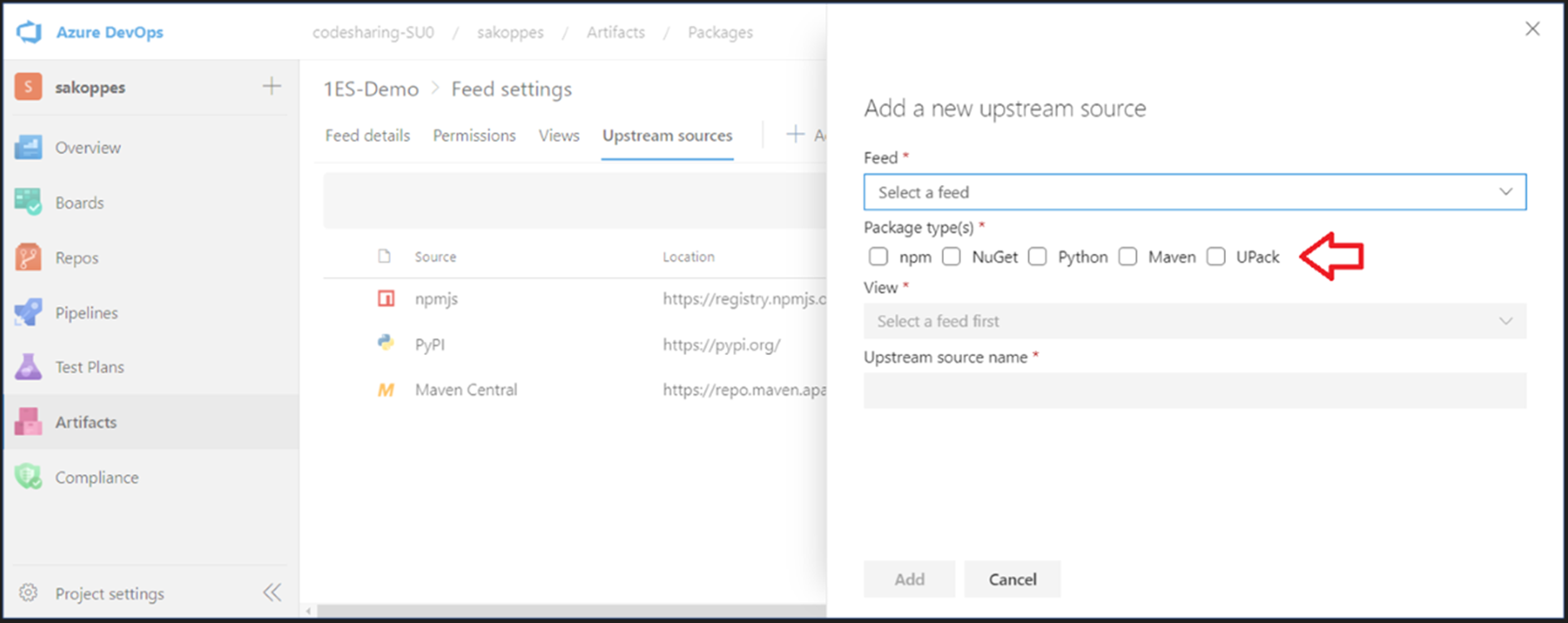Open the Boards icon in sidebar
The image size is (1568, 623).
tap(28, 202)
